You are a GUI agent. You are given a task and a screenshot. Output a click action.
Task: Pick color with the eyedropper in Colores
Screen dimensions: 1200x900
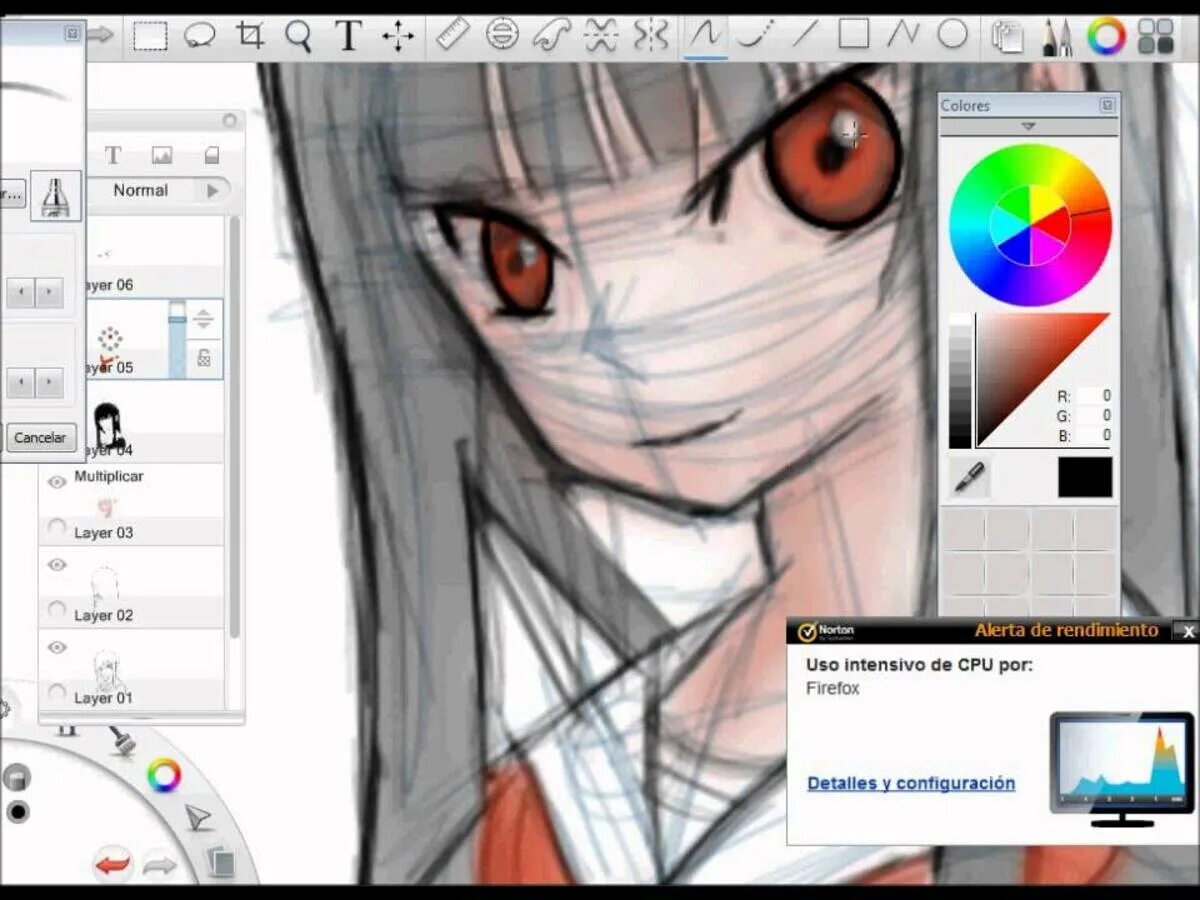pyautogui.click(x=970, y=477)
